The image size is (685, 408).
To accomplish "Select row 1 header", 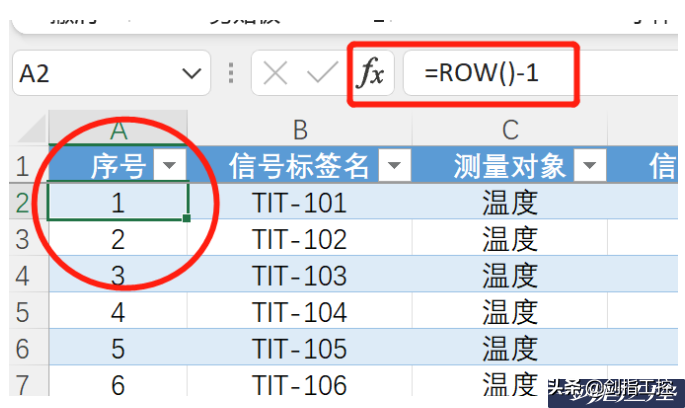I will (x=28, y=166).
